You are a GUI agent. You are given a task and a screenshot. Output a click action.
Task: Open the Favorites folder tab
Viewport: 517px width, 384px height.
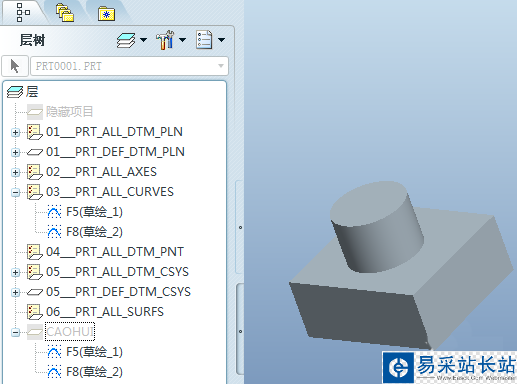107,14
